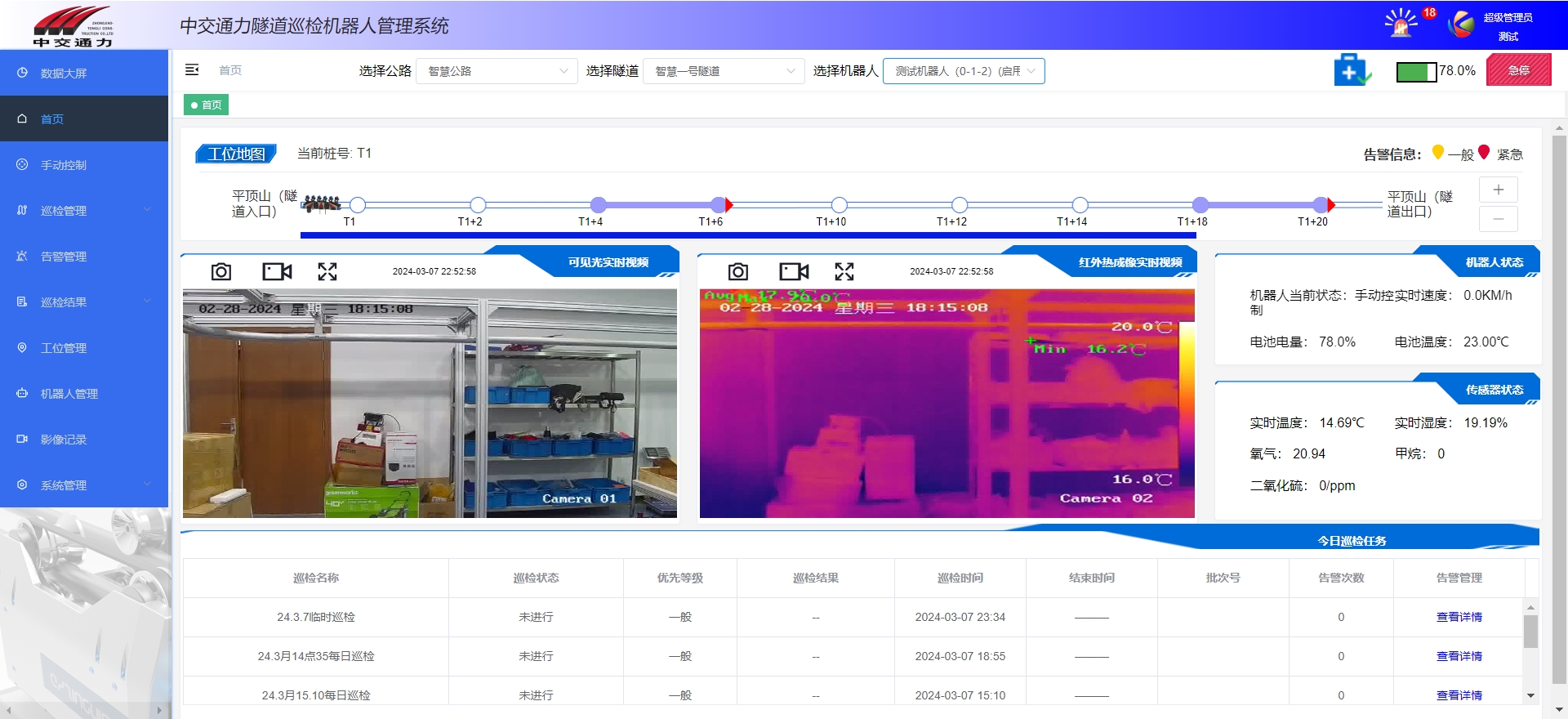Click the 超级管理员 user name
The image size is (1568, 719).
[1508, 17]
